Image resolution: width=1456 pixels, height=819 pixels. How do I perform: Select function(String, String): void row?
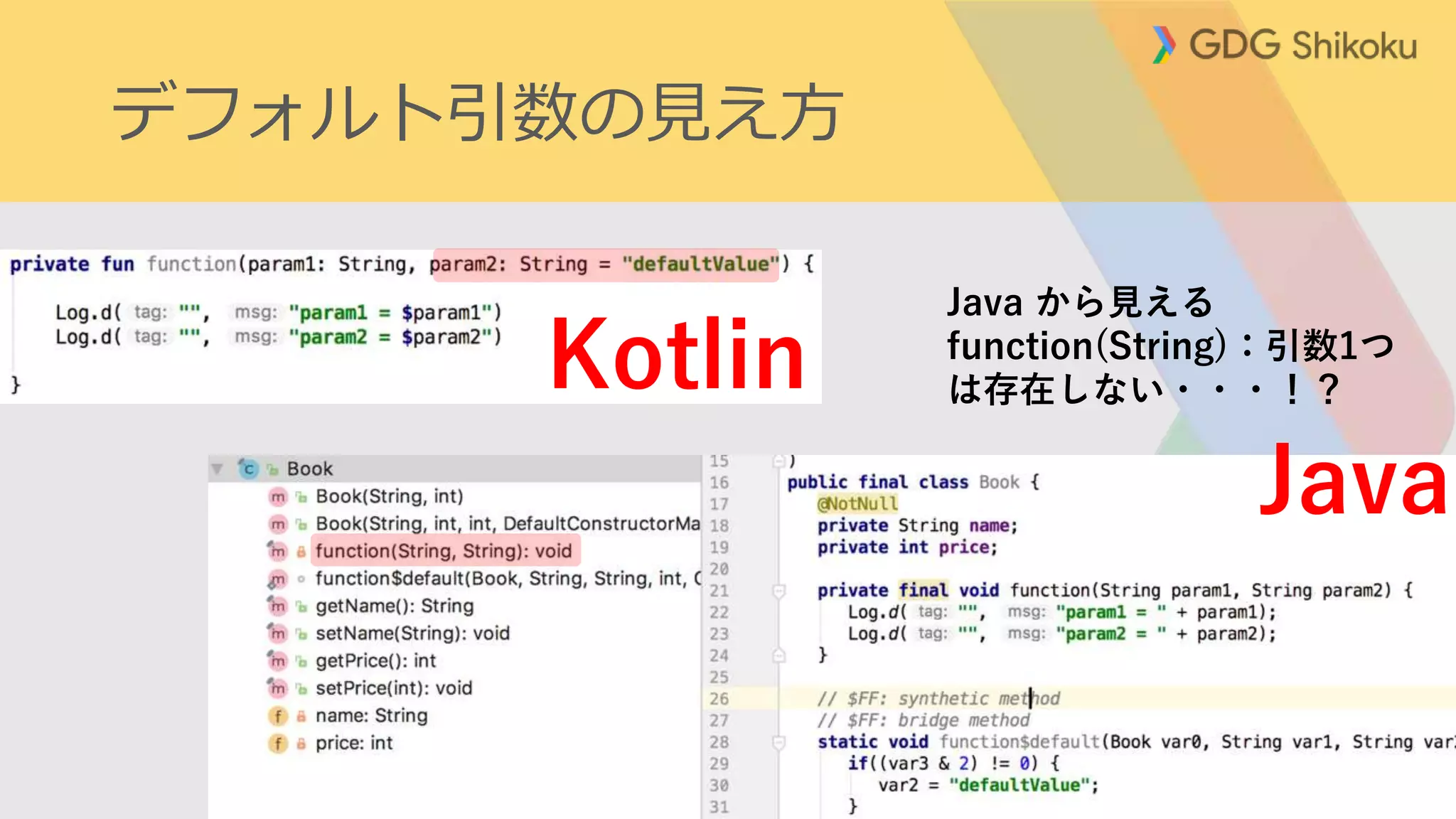point(454,551)
